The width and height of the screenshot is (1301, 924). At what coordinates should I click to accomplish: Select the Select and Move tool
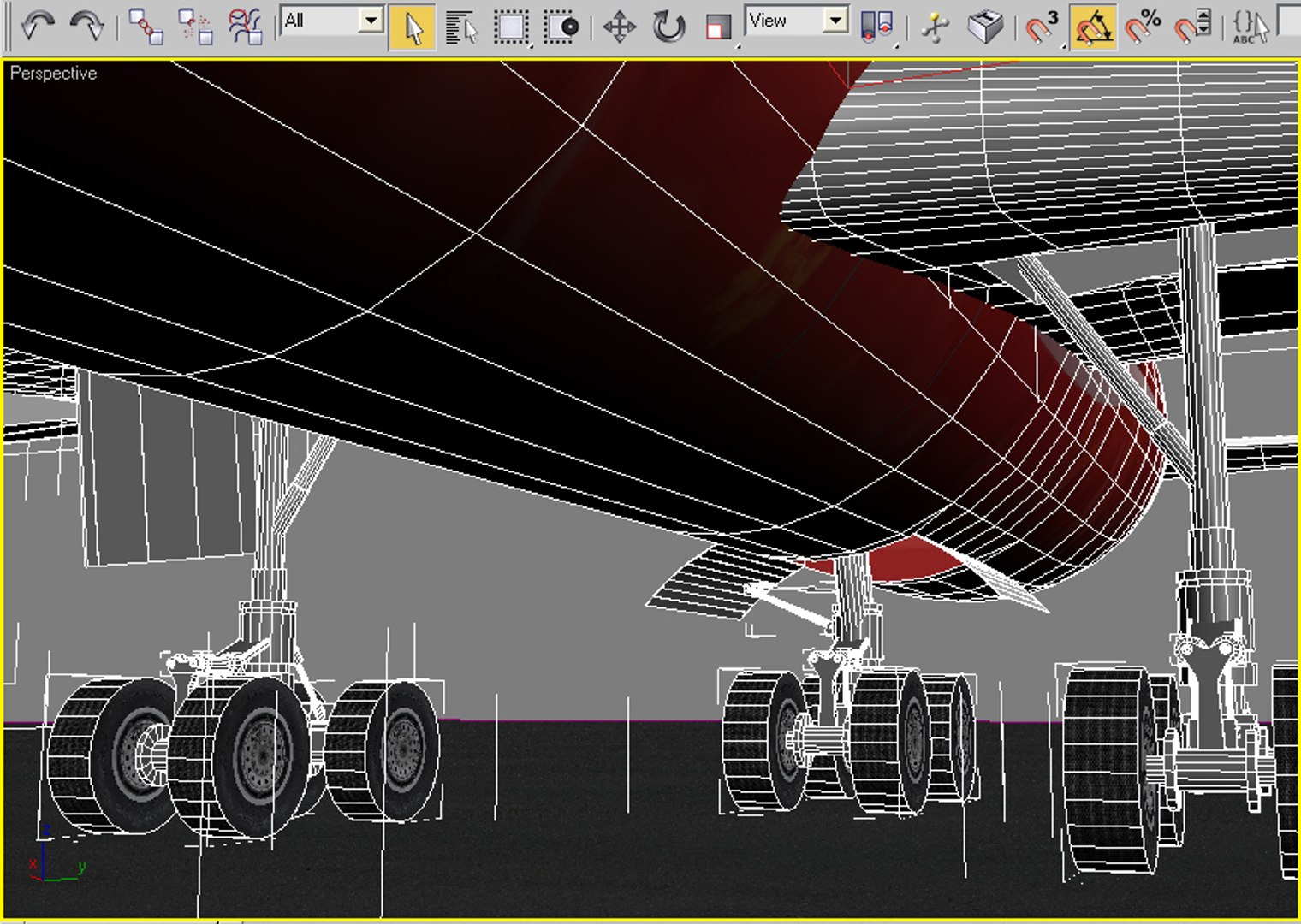click(x=619, y=27)
